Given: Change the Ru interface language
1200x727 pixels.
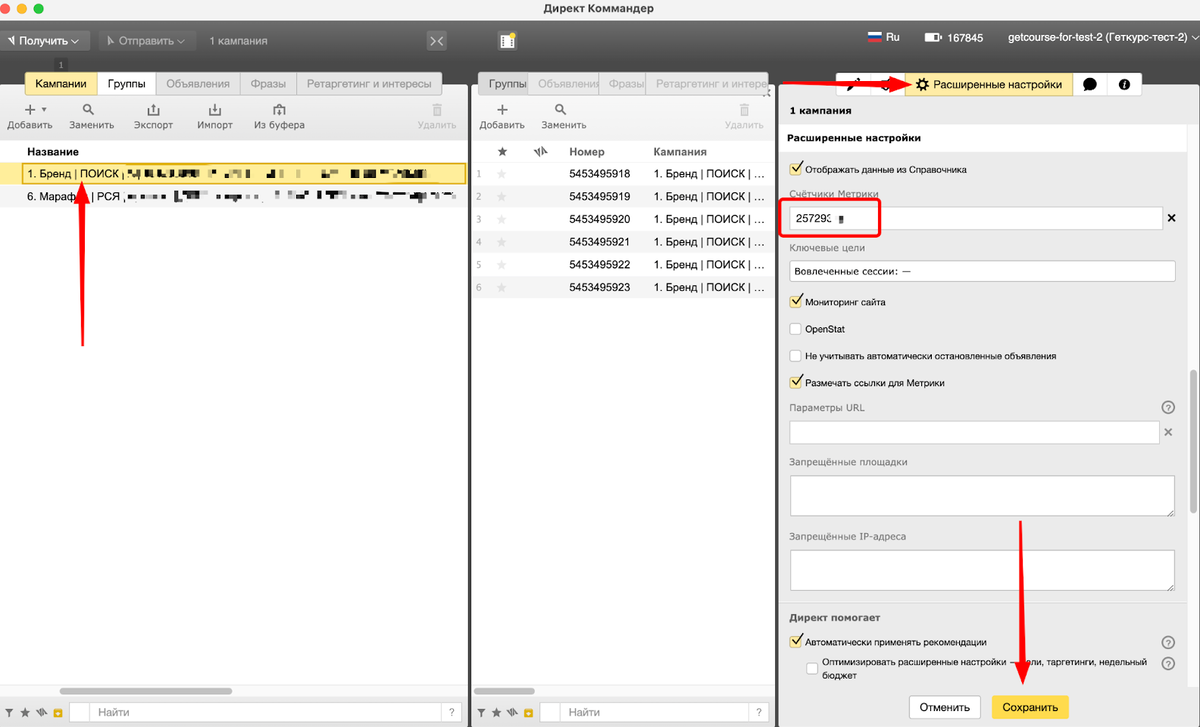Looking at the screenshot, I should pos(884,37).
